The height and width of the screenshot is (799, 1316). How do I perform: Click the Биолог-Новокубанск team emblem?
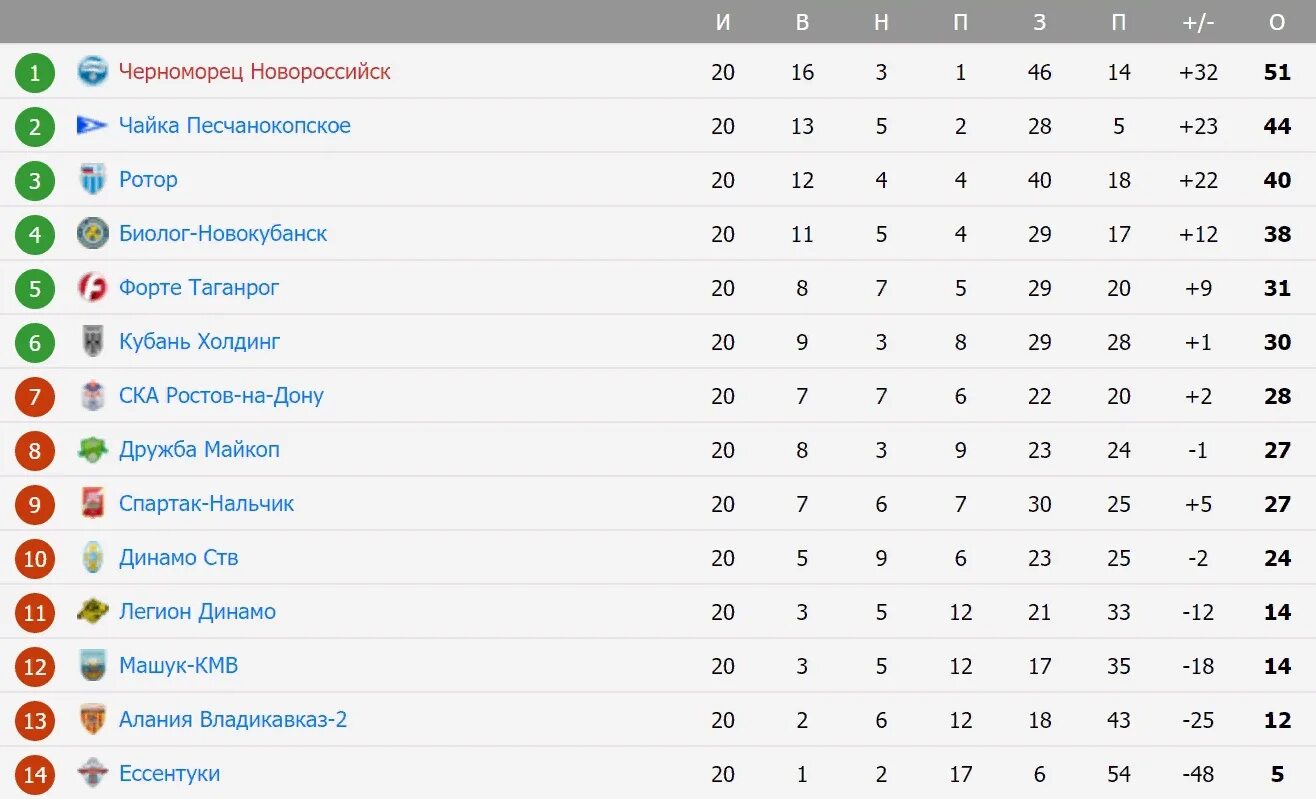coord(92,234)
